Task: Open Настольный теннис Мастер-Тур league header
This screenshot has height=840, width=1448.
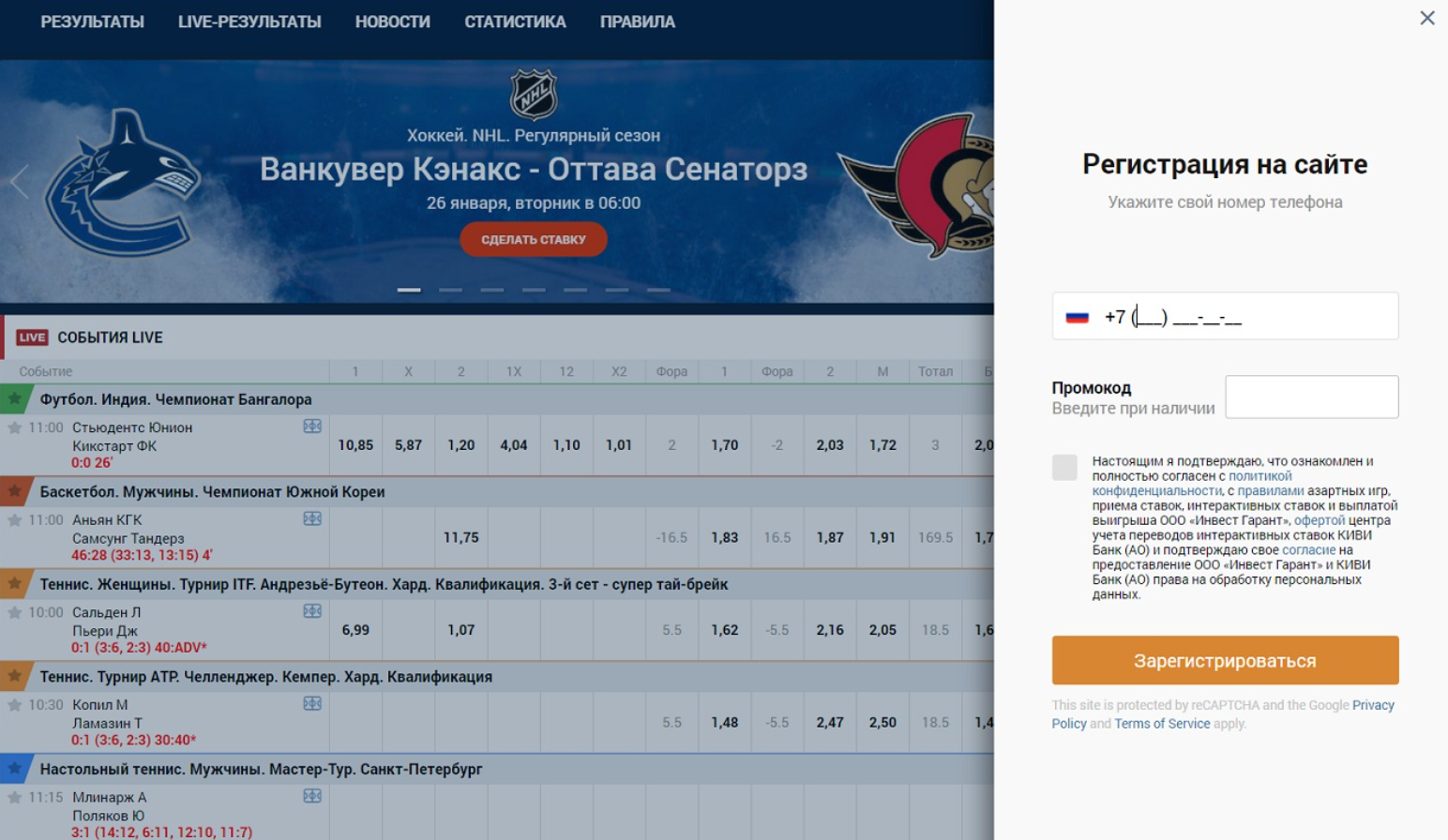Action: click(261, 769)
